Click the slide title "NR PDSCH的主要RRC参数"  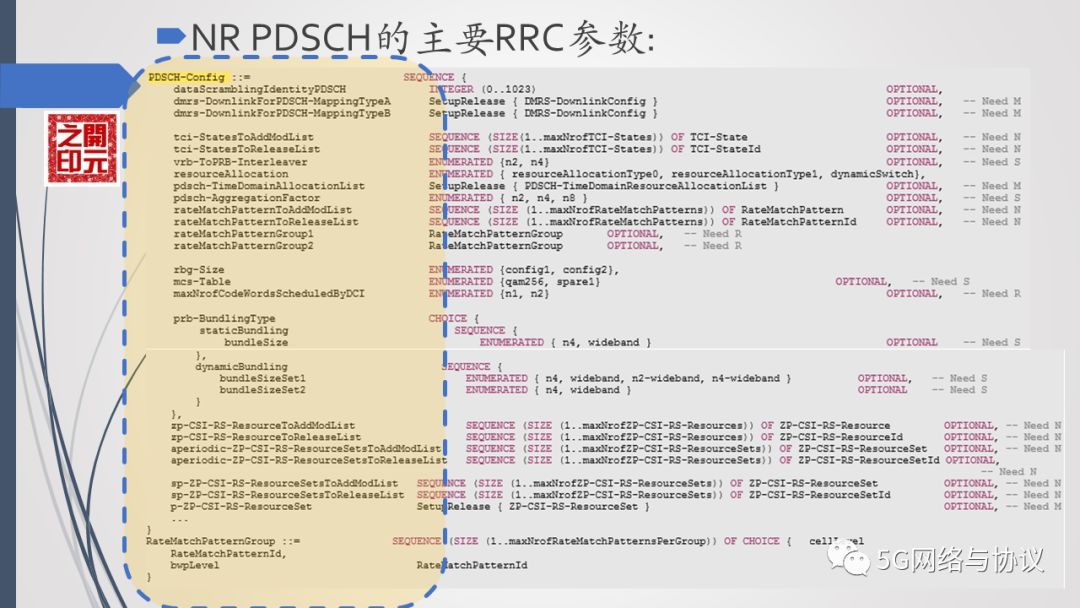point(422,38)
